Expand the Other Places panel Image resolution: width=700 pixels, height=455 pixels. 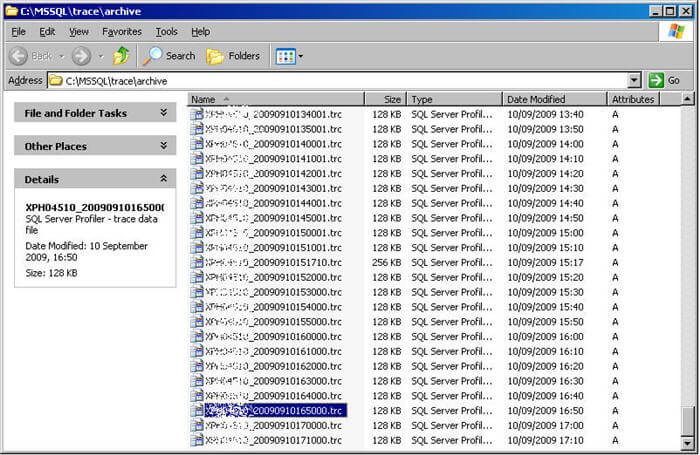click(x=164, y=146)
